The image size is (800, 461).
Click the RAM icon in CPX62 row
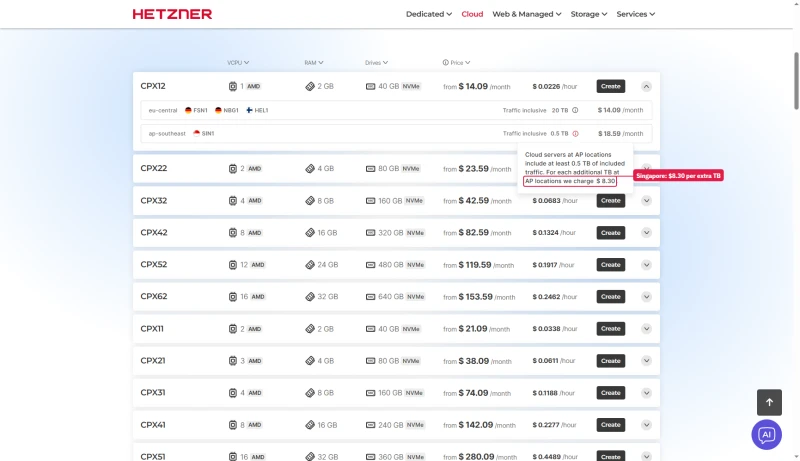[310, 297]
